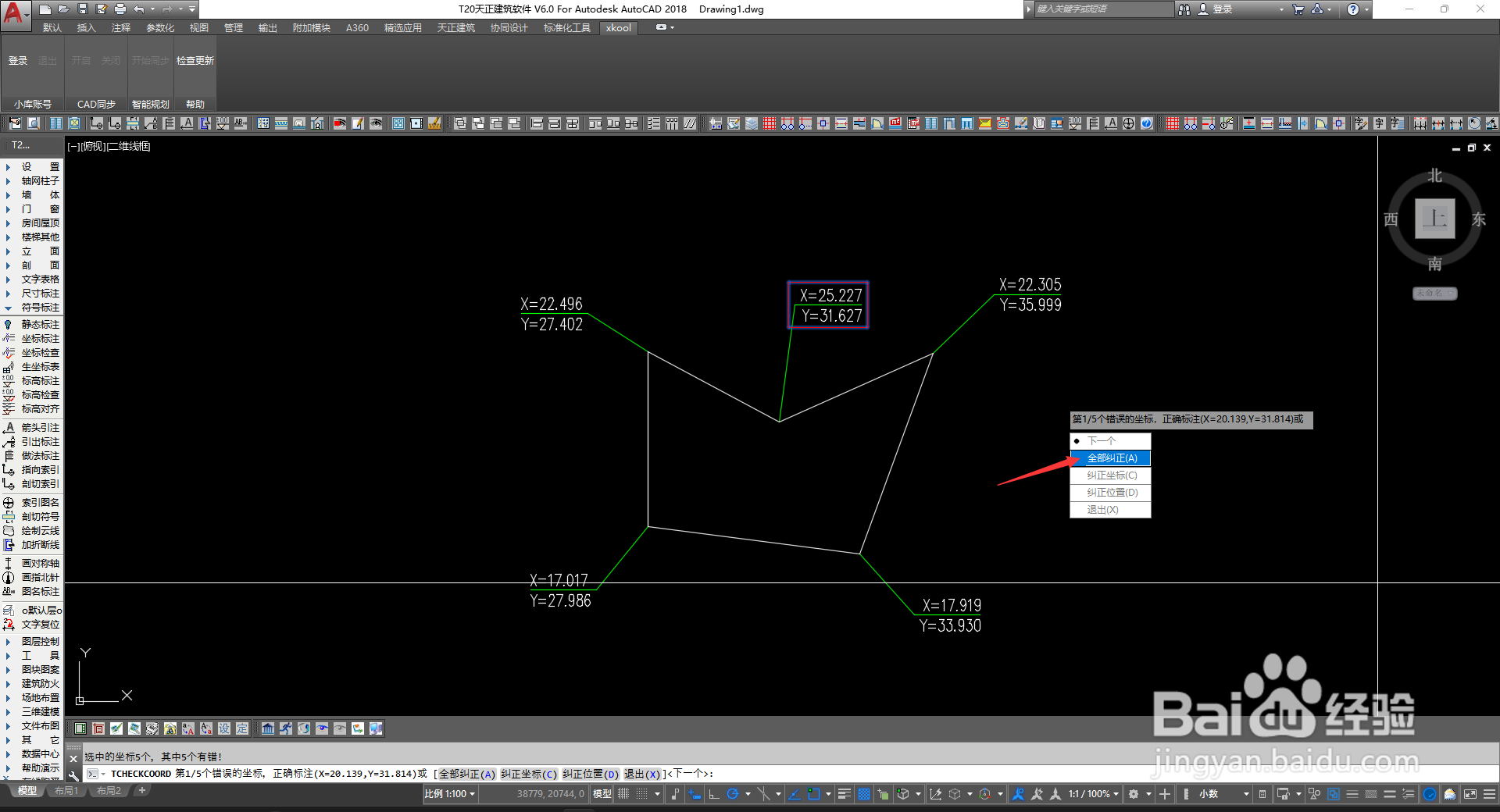Click the wrench customize icon beside command line

coord(73,776)
